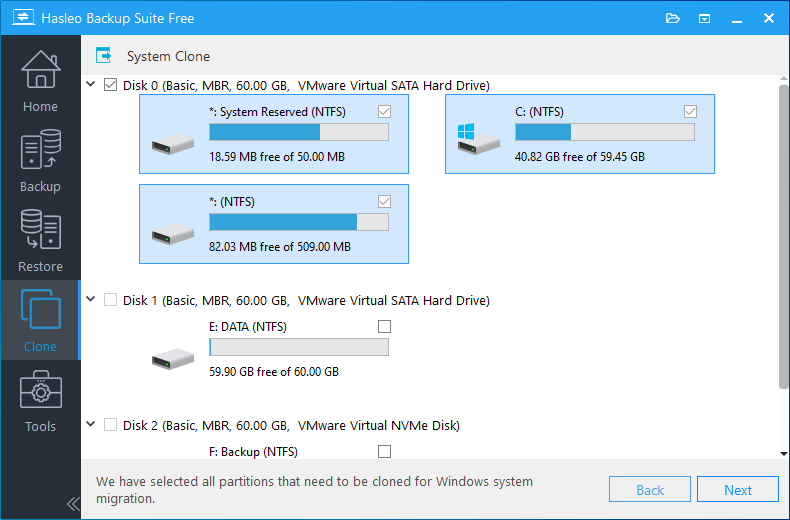The height and width of the screenshot is (520, 790).
Task: Click the System Reserved partition drive icon
Action: (x=173, y=143)
